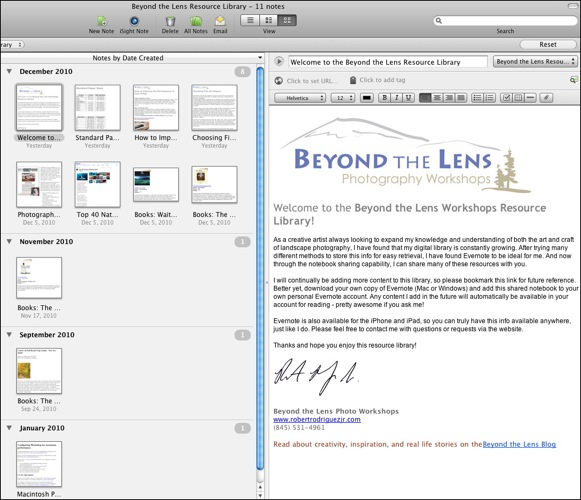
Task: Switch to mixed snippet view mode
Action: tap(269, 20)
